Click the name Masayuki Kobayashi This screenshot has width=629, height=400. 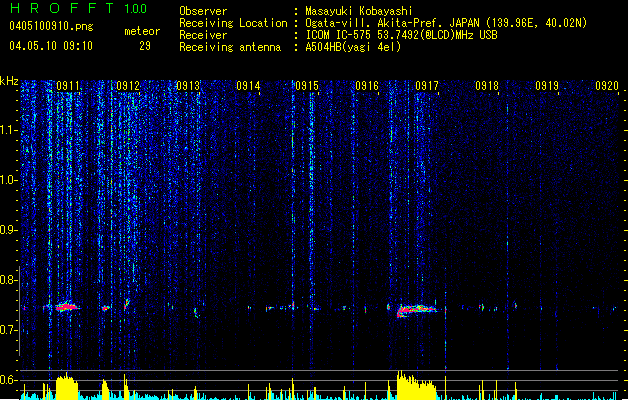point(359,11)
